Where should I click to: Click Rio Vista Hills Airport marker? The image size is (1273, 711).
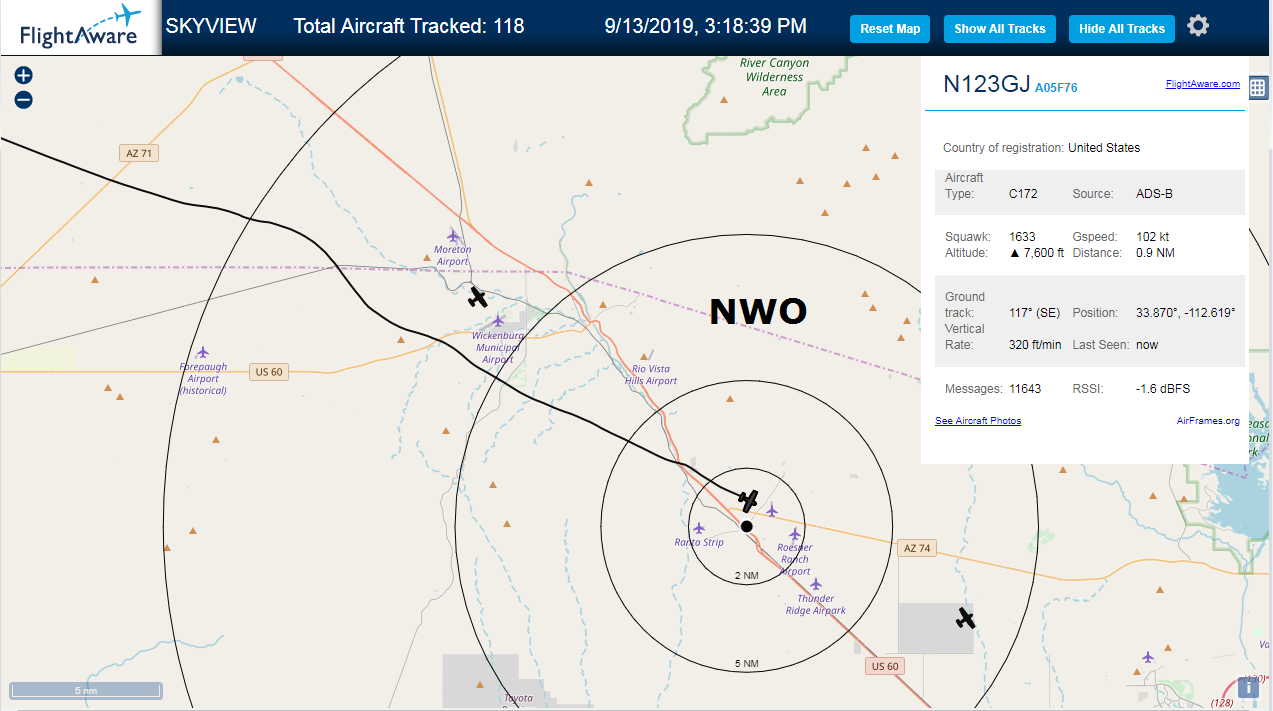click(x=651, y=357)
